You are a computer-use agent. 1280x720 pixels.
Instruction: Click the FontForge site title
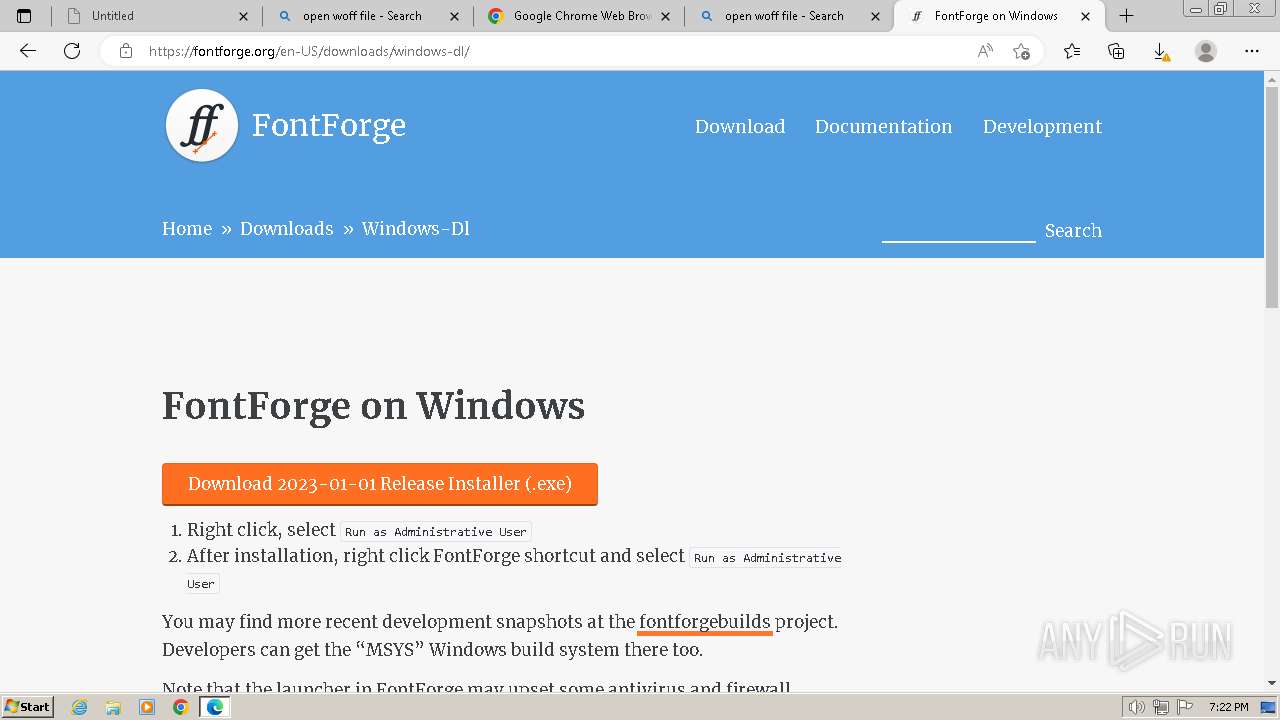pyautogui.click(x=329, y=126)
